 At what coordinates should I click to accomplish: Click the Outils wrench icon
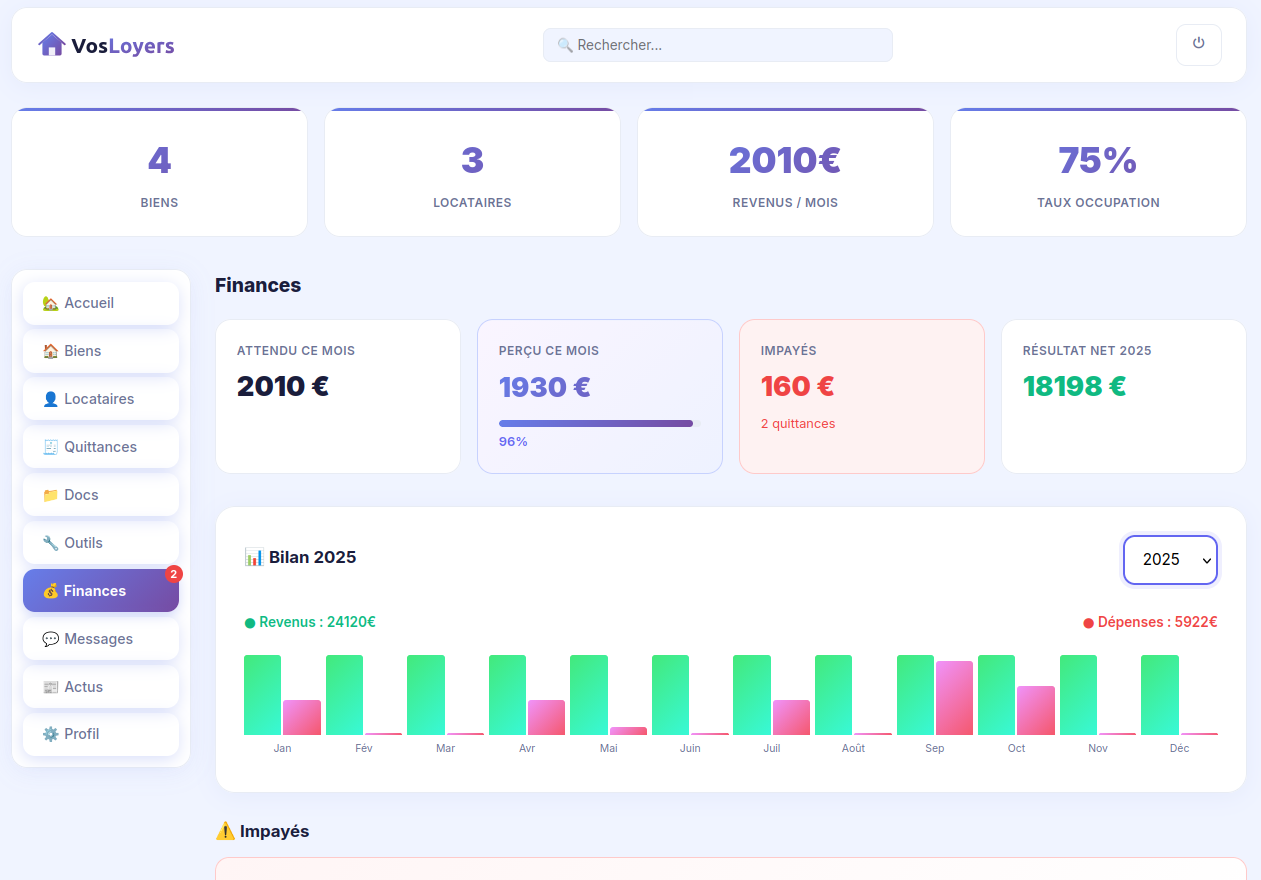point(51,543)
